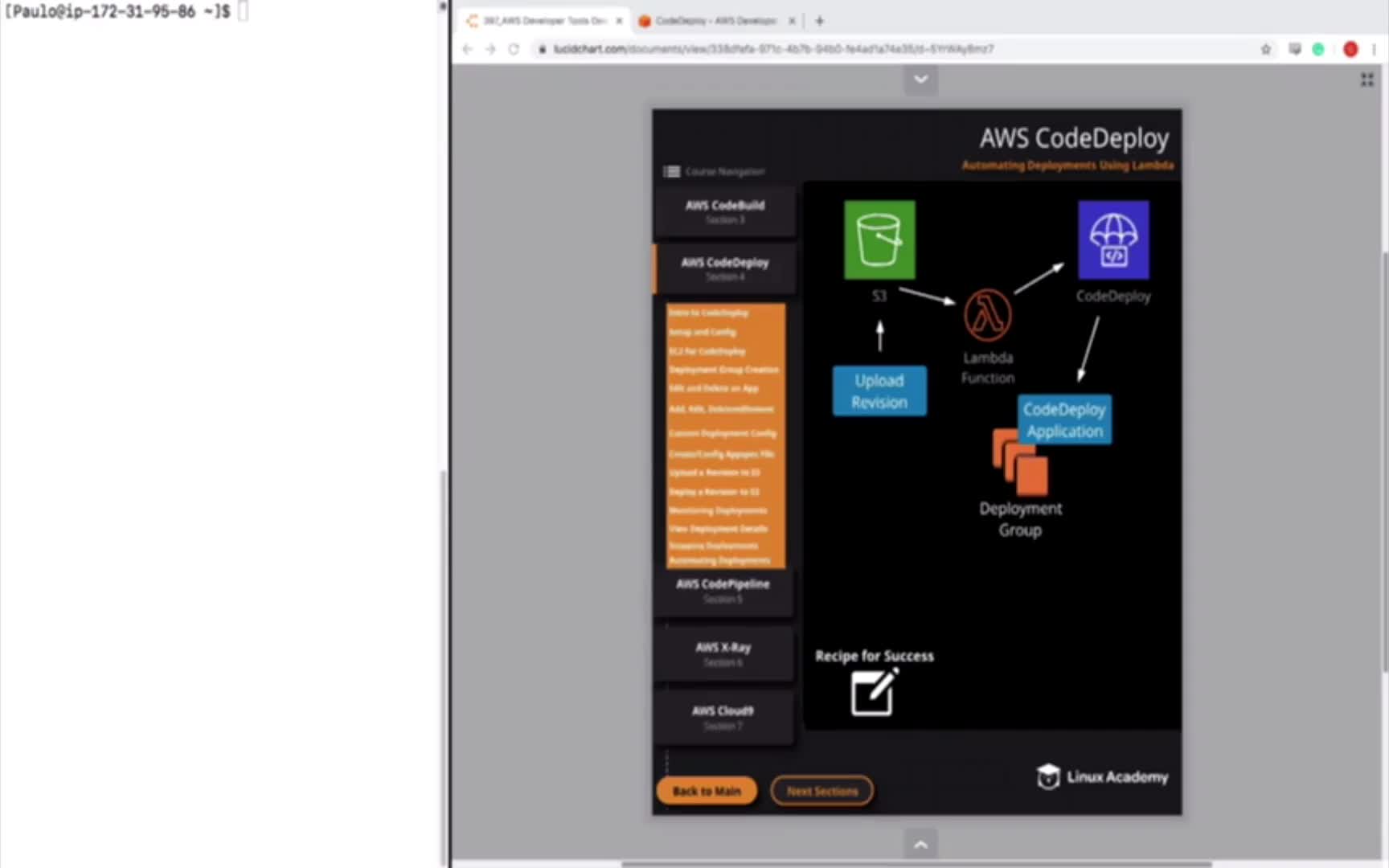Expand the top chevron panel
1389x868 pixels.
pos(921,79)
